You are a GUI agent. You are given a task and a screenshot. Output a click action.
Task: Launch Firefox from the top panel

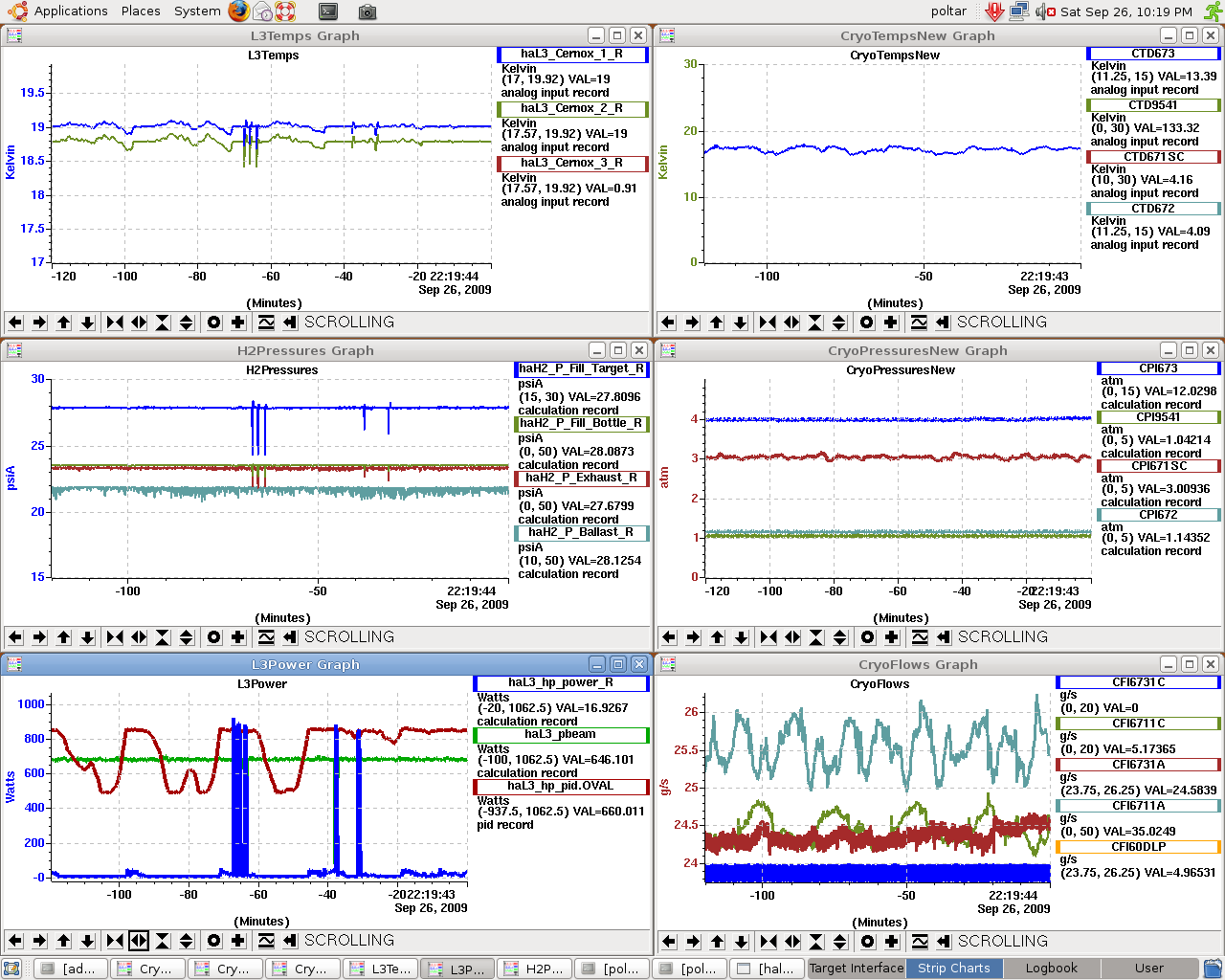(239, 11)
